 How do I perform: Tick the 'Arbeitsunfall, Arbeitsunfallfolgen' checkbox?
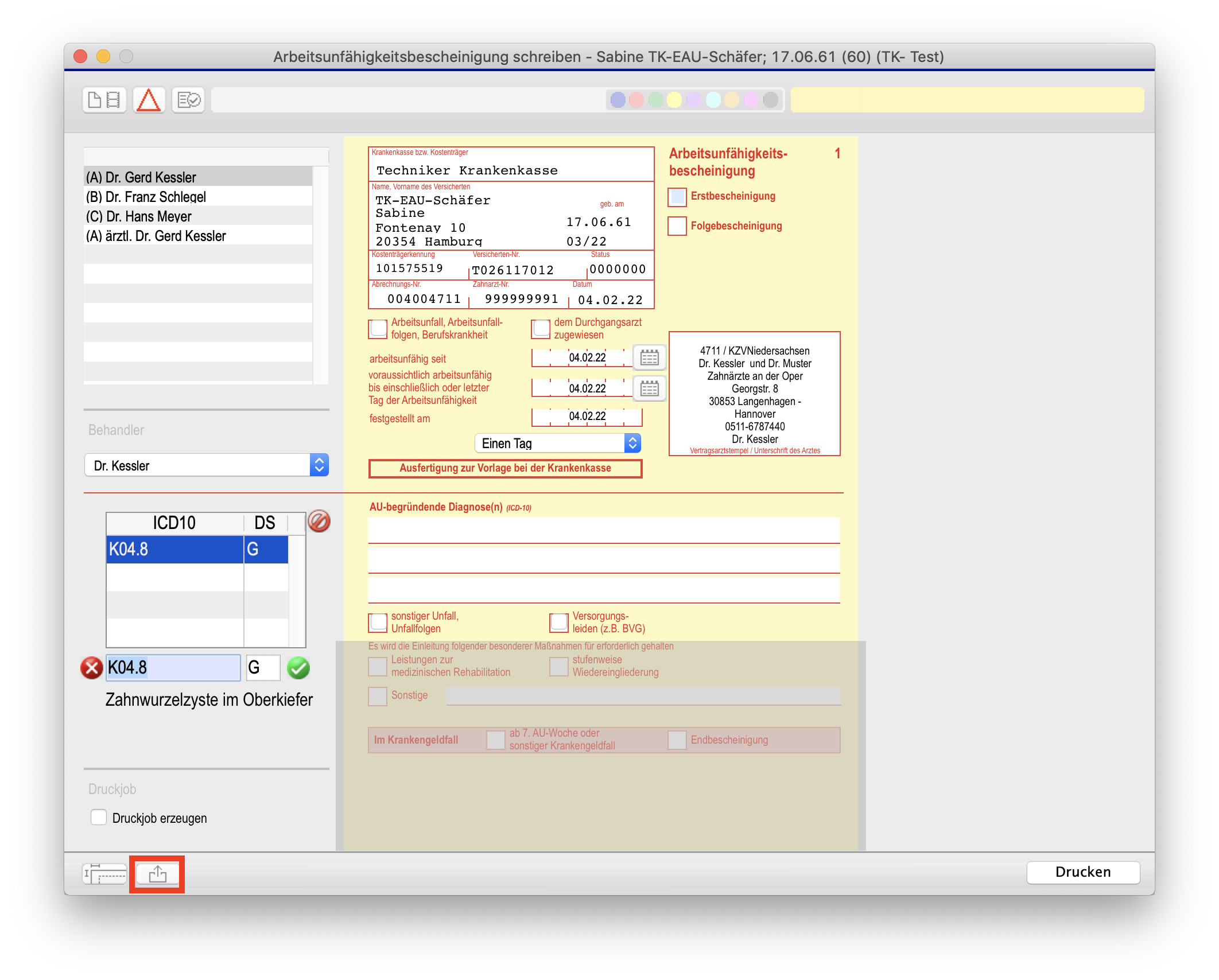(378, 329)
